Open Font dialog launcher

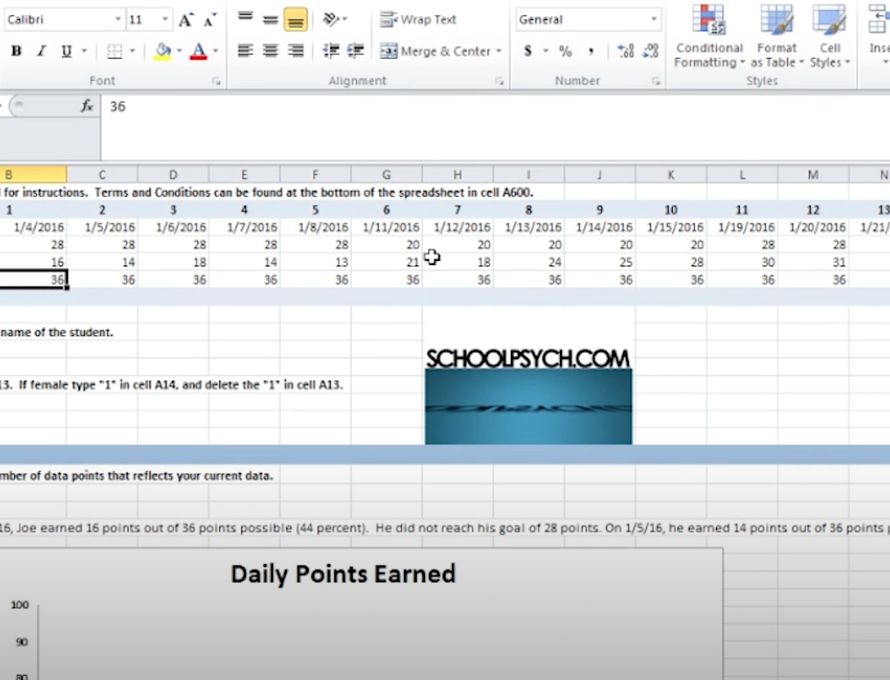coord(216,81)
